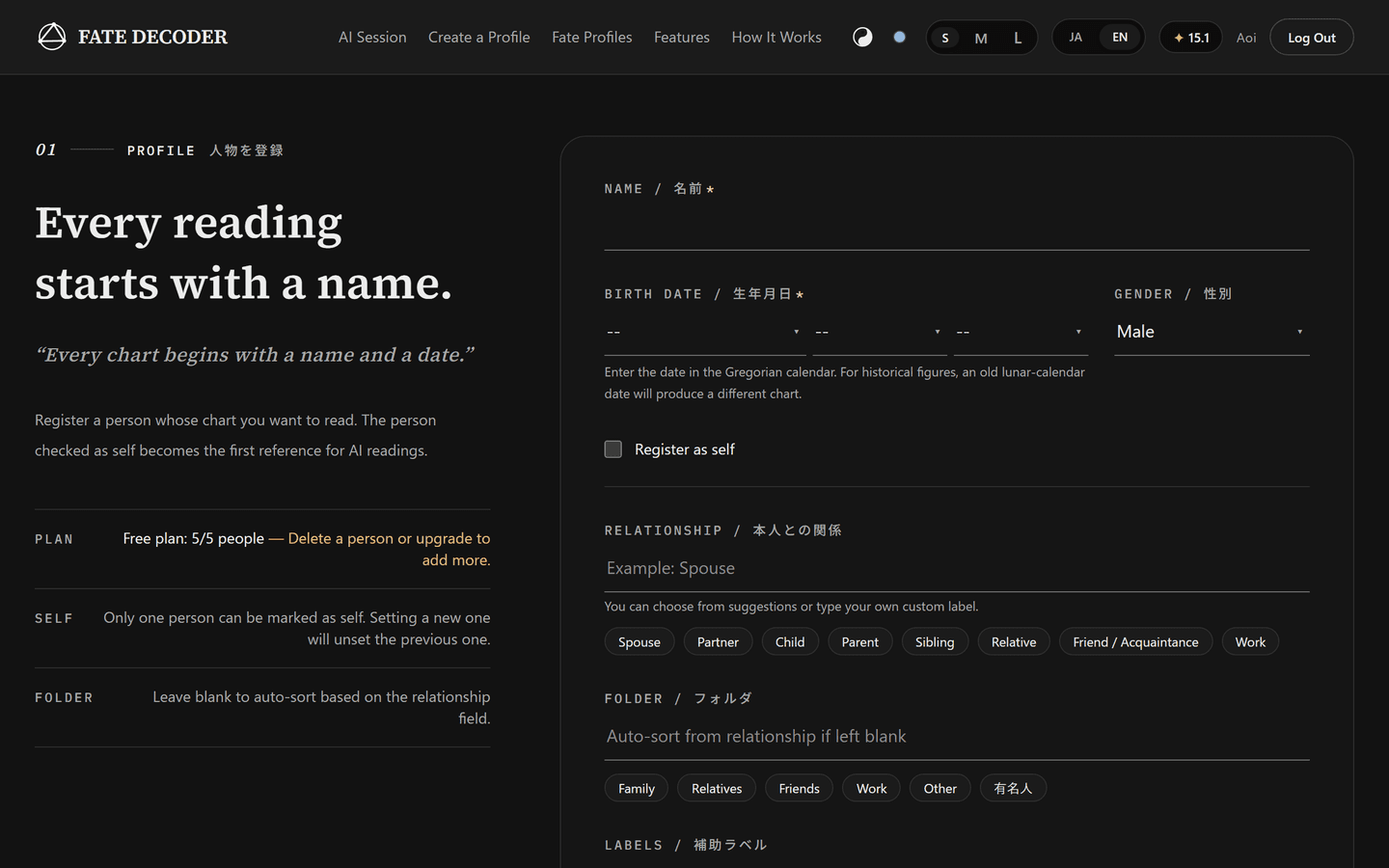Select small text size S

point(945,38)
